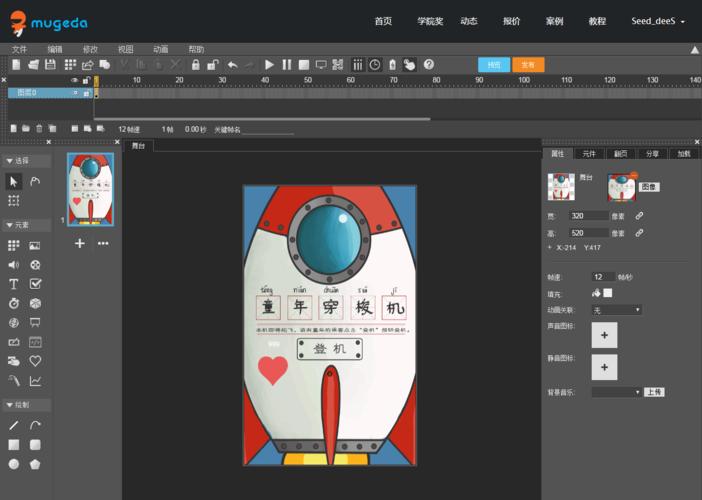Toggle the lock icon in the layer header
Screen dimensions: 702x500
pos(86,80)
